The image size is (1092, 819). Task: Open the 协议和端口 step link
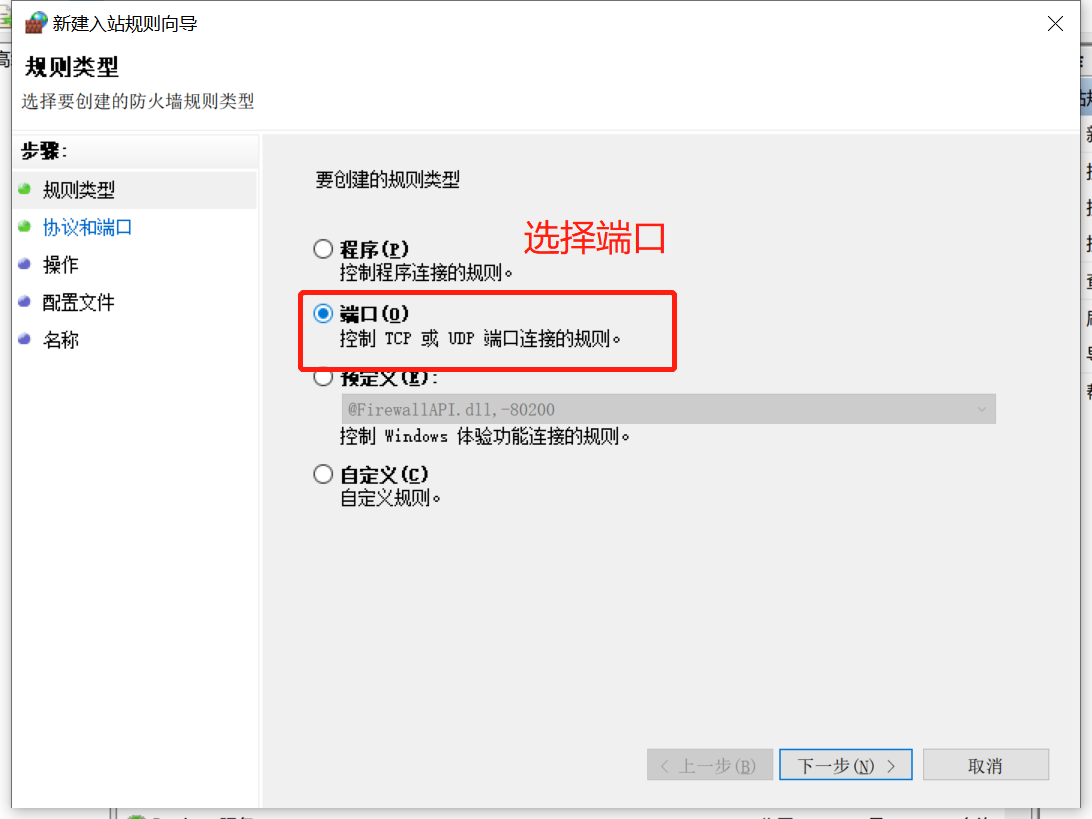click(87, 227)
